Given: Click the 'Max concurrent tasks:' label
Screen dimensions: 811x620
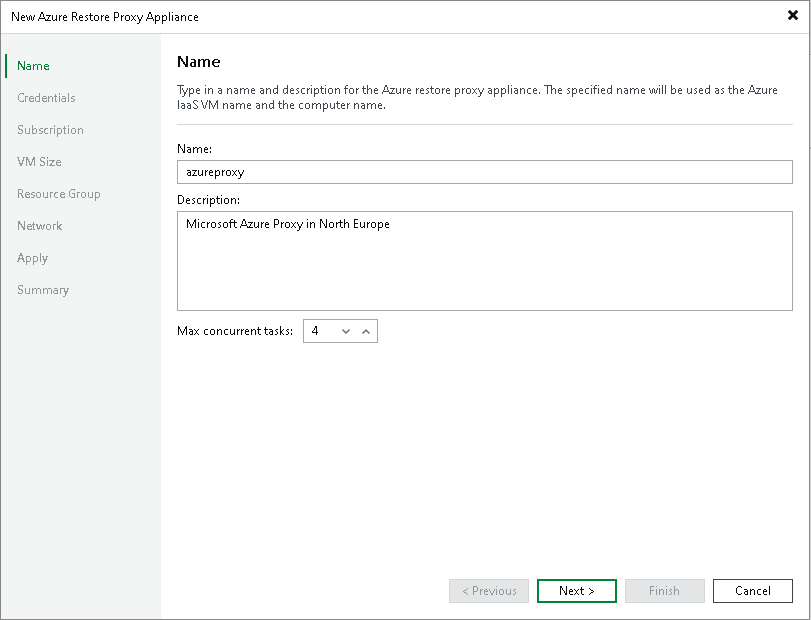Looking at the screenshot, I should tap(235, 331).
